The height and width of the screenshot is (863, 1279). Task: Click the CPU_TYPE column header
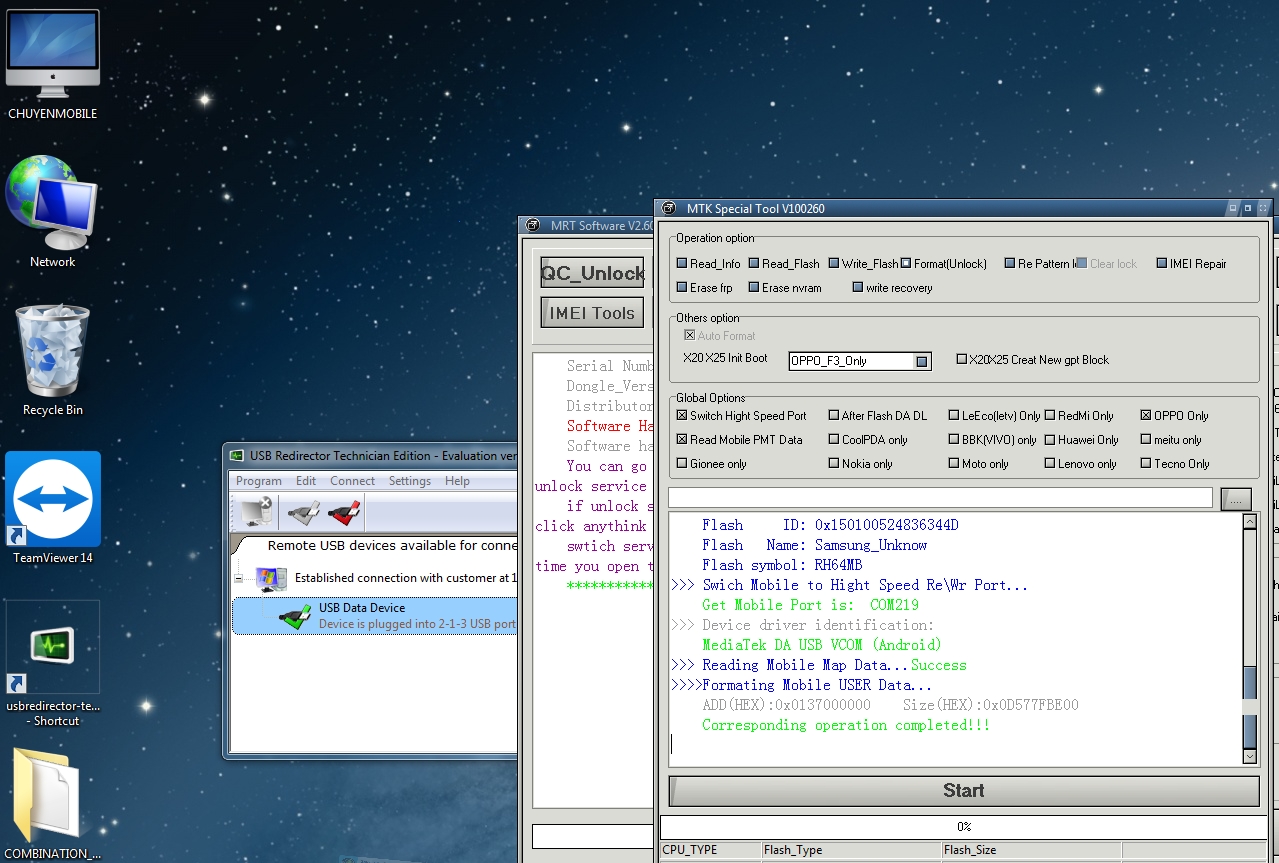click(711, 850)
